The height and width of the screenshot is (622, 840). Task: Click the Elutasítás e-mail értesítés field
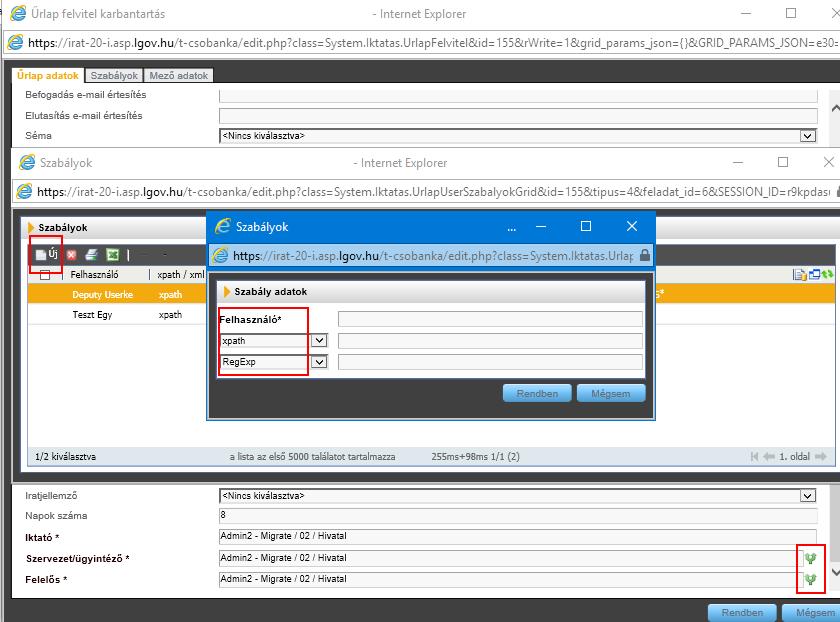point(518,116)
